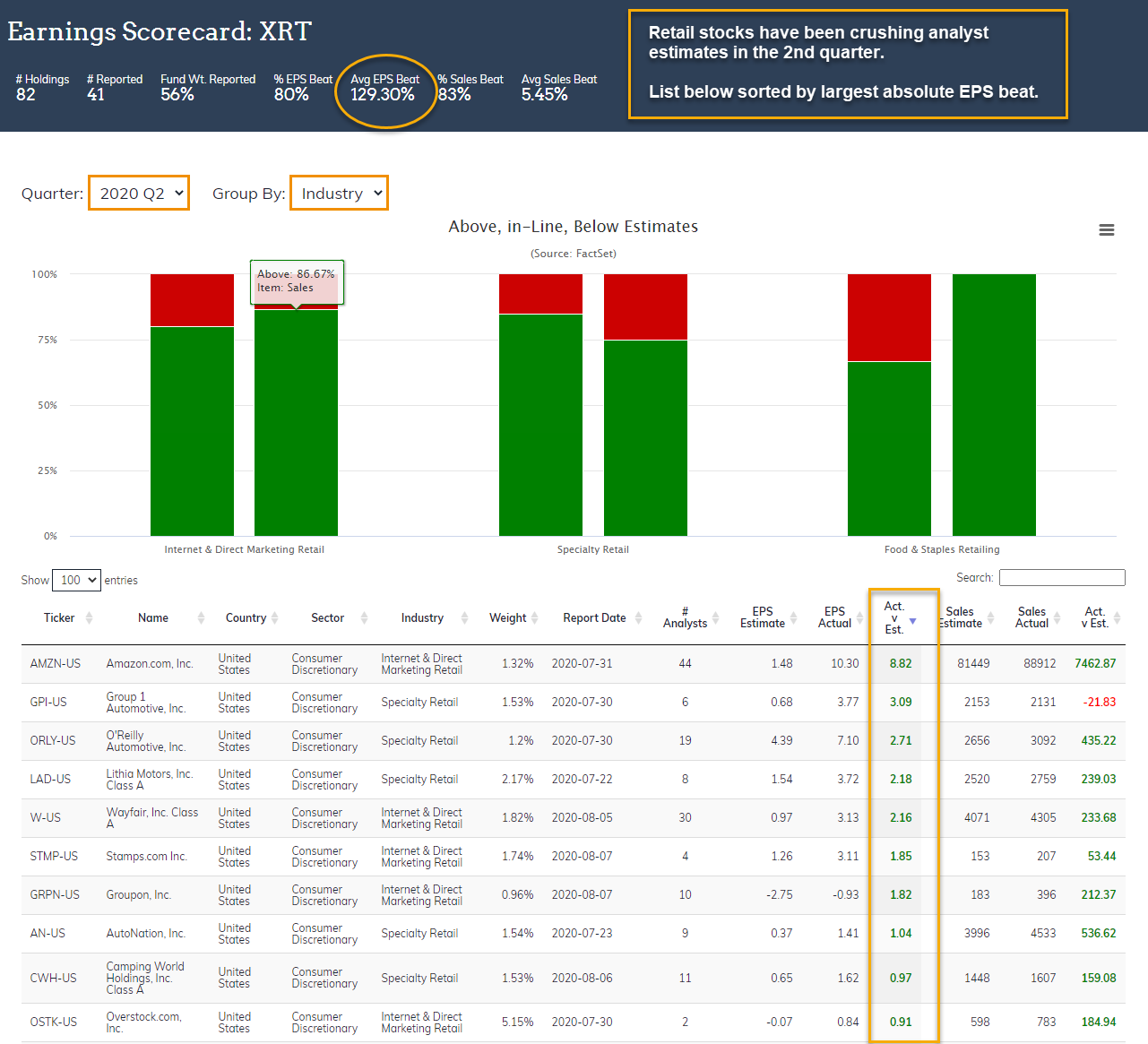Image resolution: width=1148 pixels, height=1044 pixels.
Task: Sort by last Act. v Est. sales column arrows
Action: (x=1118, y=618)
